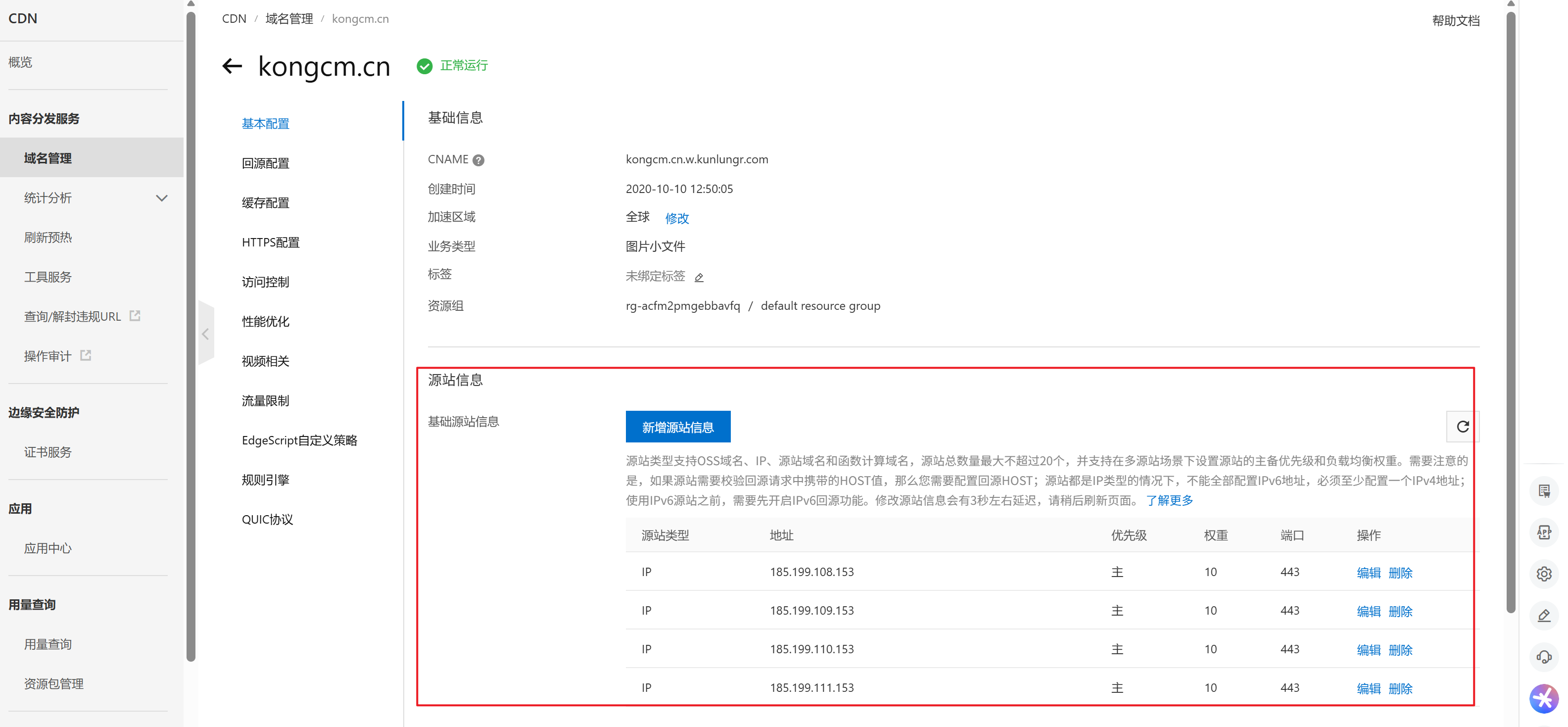Click 修改 next to 加速区域
Image resolution: width=1568 pixels, height=727 pixels.
click(x=676, y=218)
